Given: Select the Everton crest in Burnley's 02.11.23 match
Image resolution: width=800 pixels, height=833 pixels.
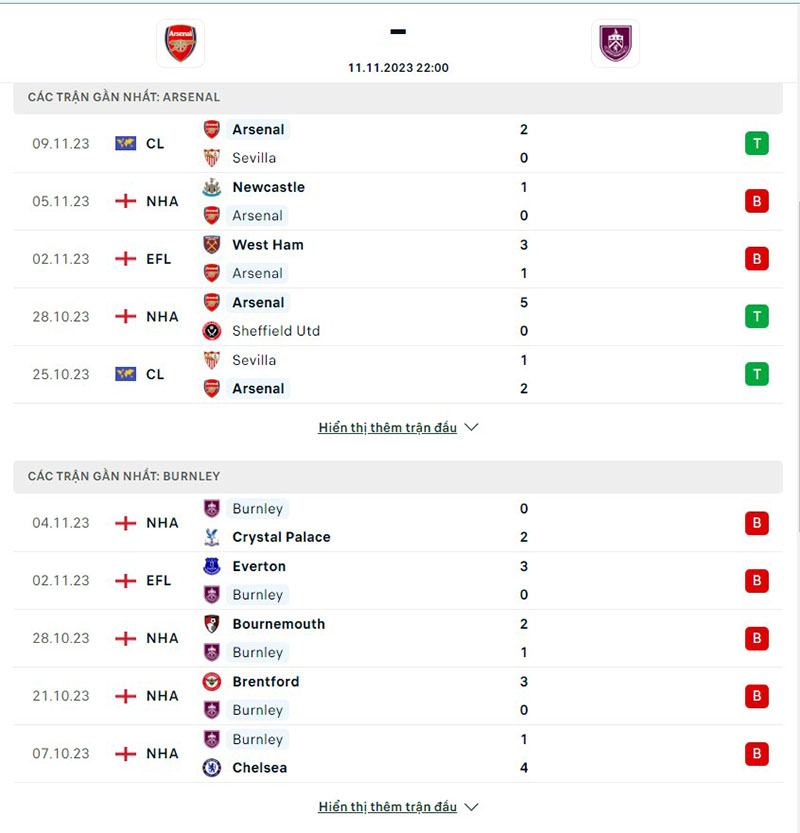Looking at the screenshot, I should pyautogui.click(x=211, y=566).
